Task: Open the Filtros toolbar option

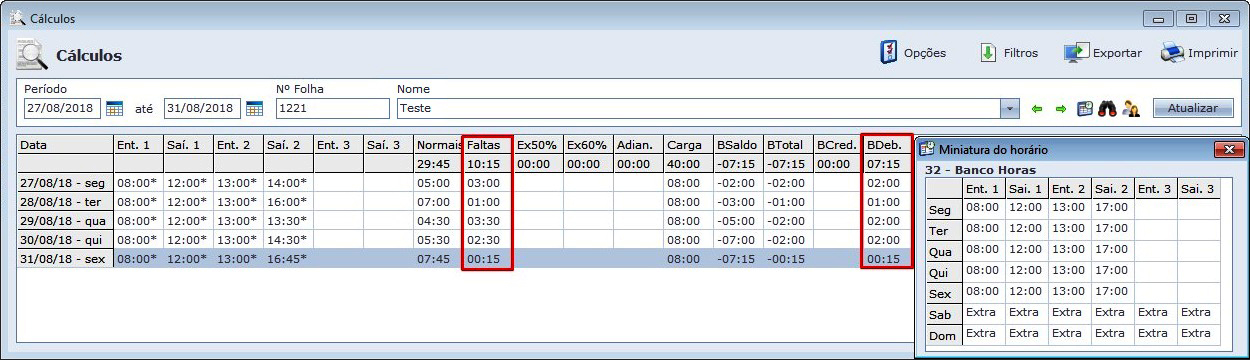Action: pos(1008,53)
